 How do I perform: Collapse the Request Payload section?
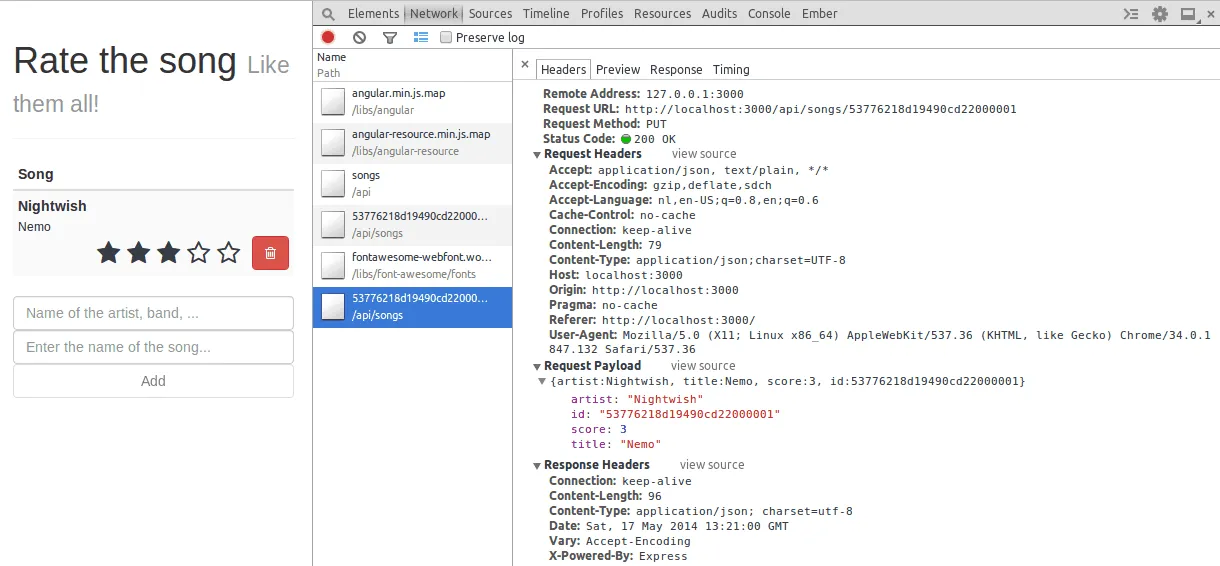[x=538, y=366]
